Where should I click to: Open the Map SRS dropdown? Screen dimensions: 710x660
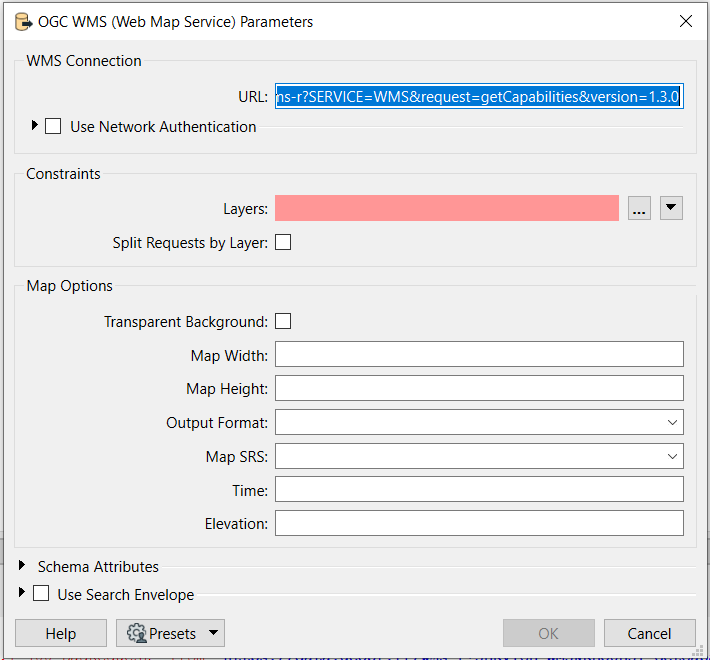pos(479,457)
